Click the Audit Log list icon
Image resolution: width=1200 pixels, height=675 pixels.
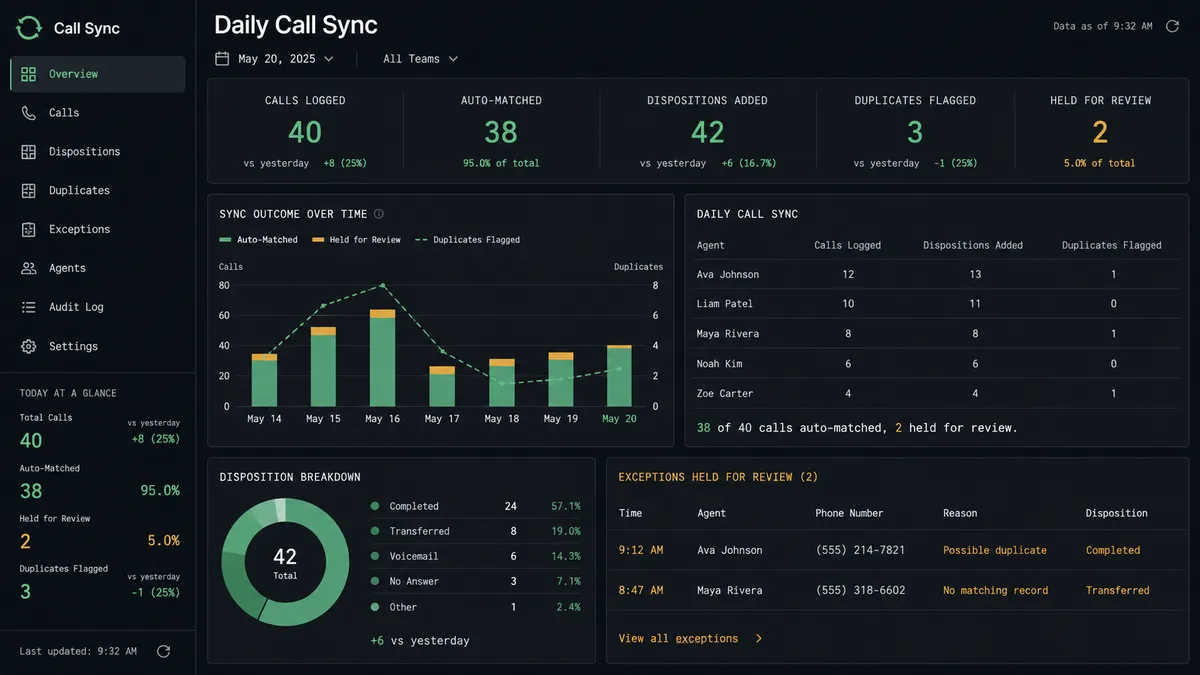28,307
